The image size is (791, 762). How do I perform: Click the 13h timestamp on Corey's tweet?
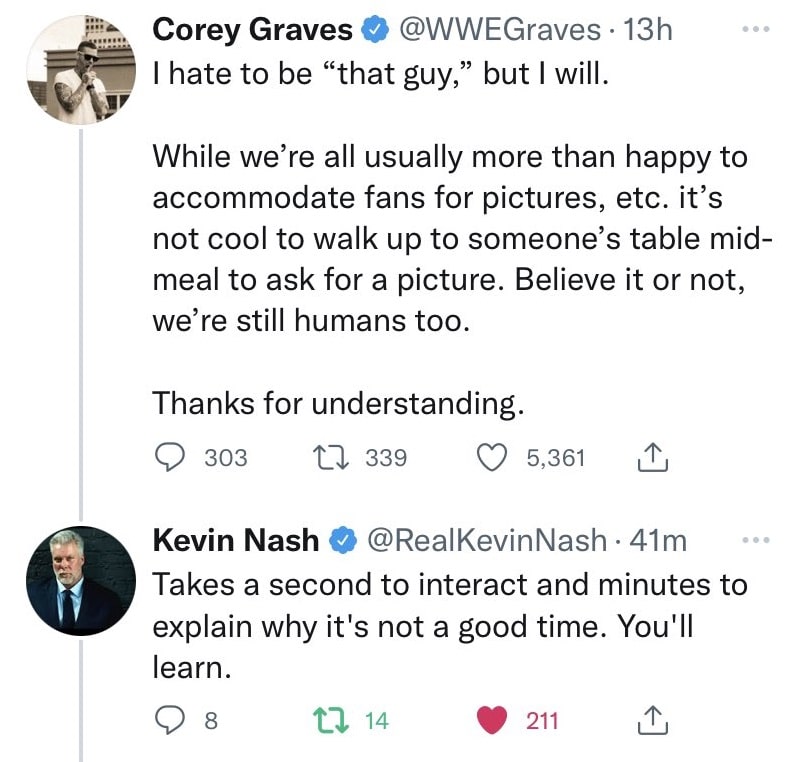pos(647,31)
